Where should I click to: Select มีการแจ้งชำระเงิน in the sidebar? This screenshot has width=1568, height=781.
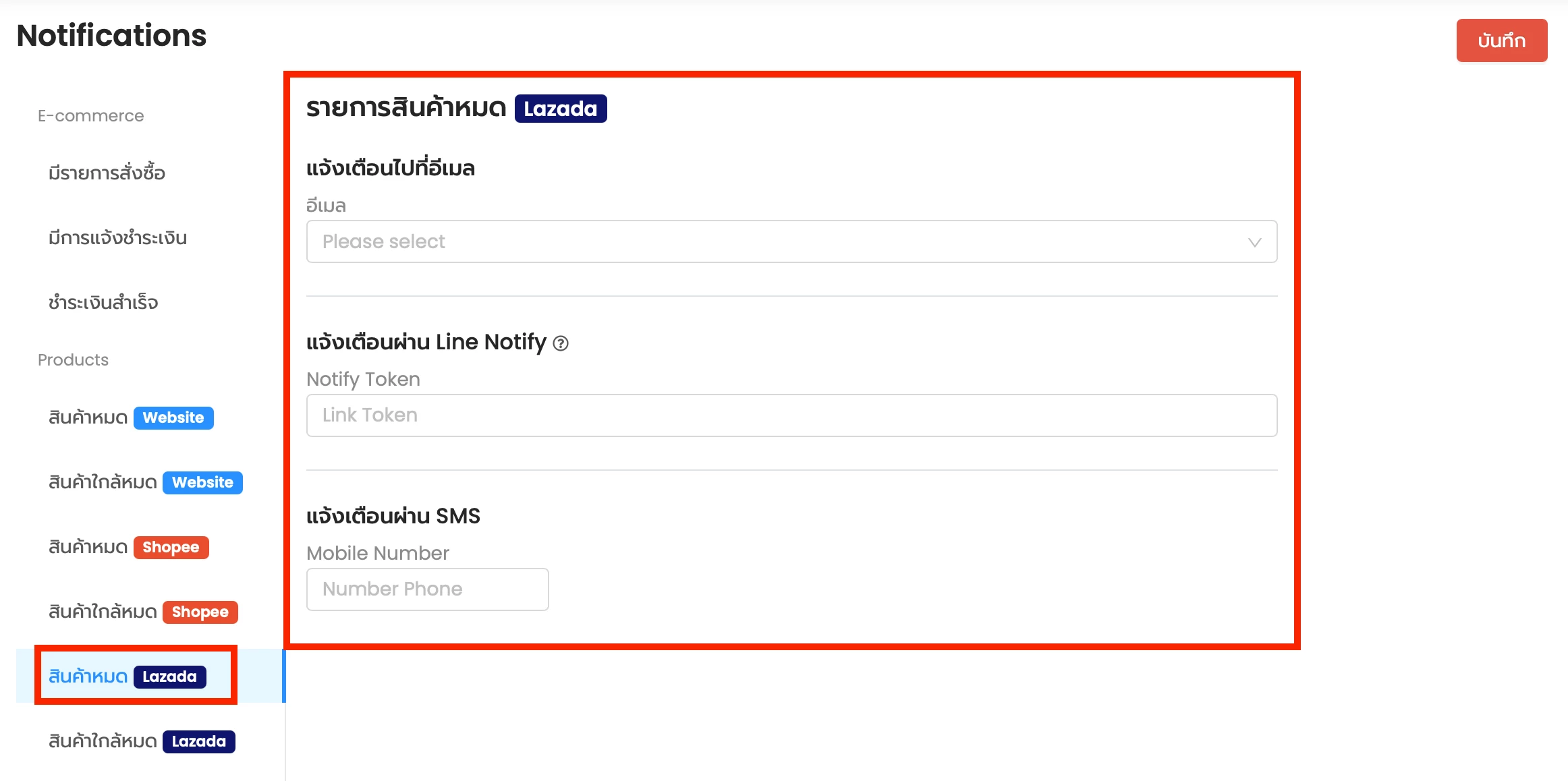(117, 237)
